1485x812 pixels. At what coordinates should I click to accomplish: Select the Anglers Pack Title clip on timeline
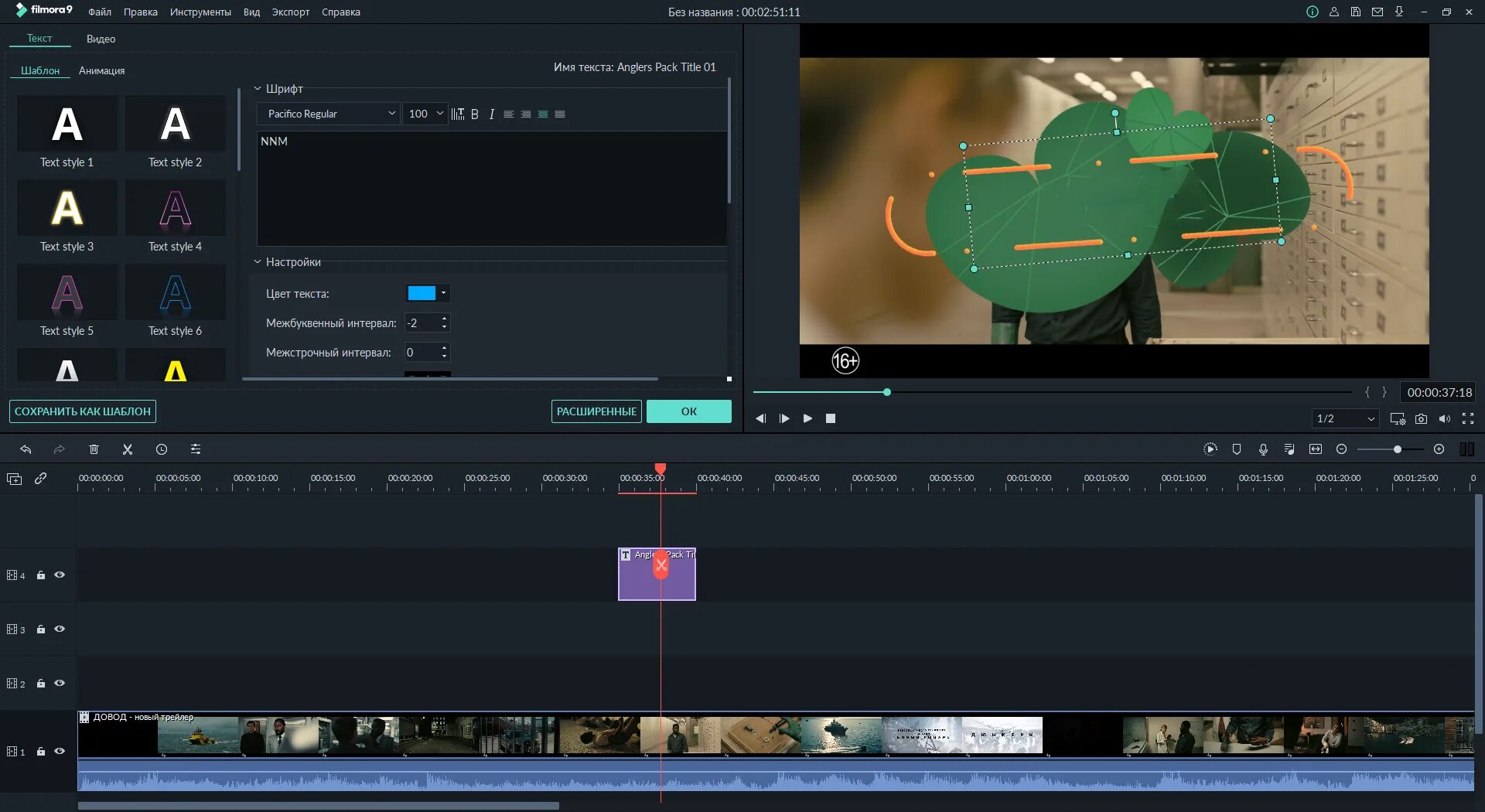click(657, 574)
